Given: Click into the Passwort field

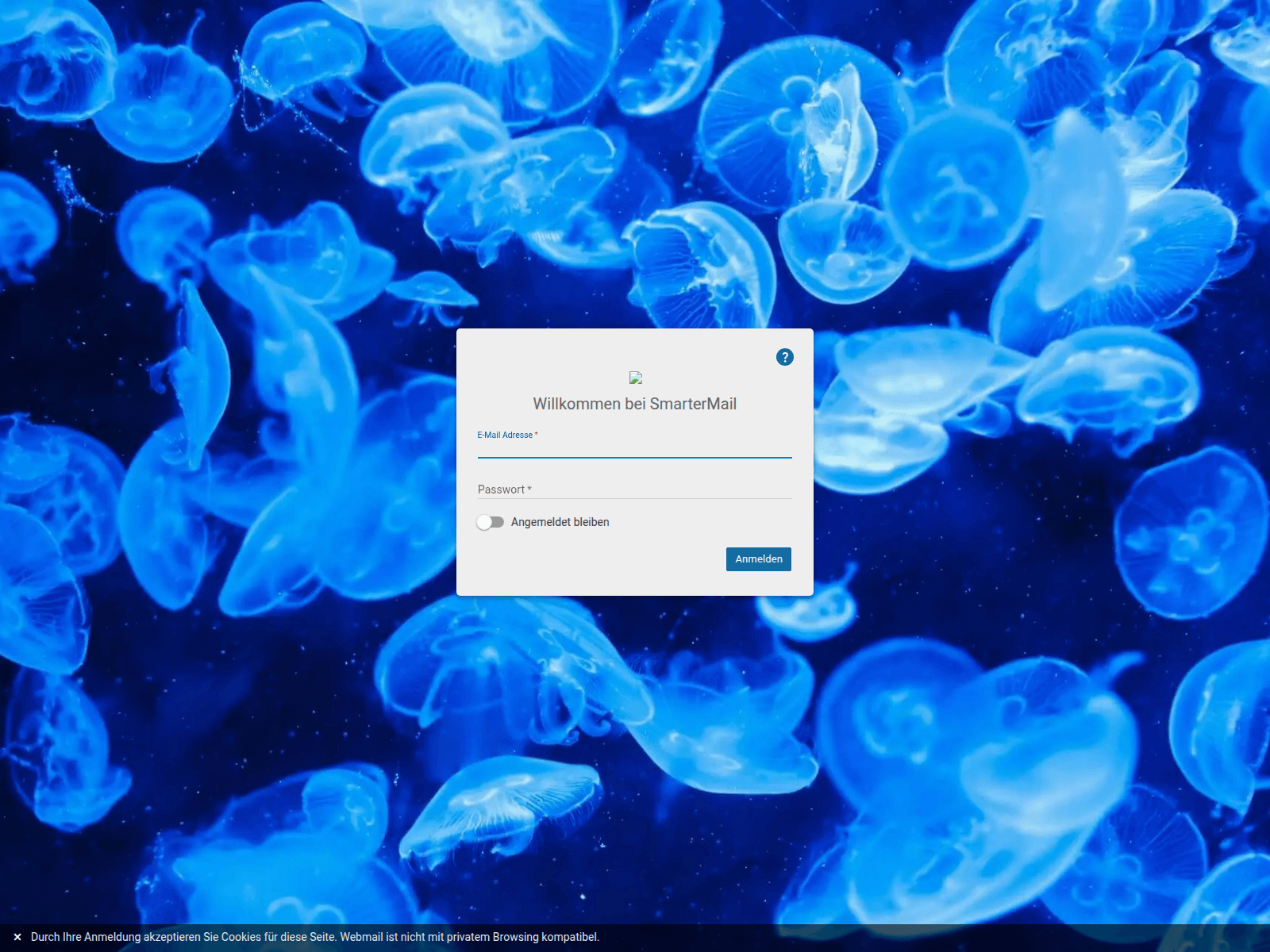Looking at the screenshot, I should pyautogui.click(x=634, y=489).
